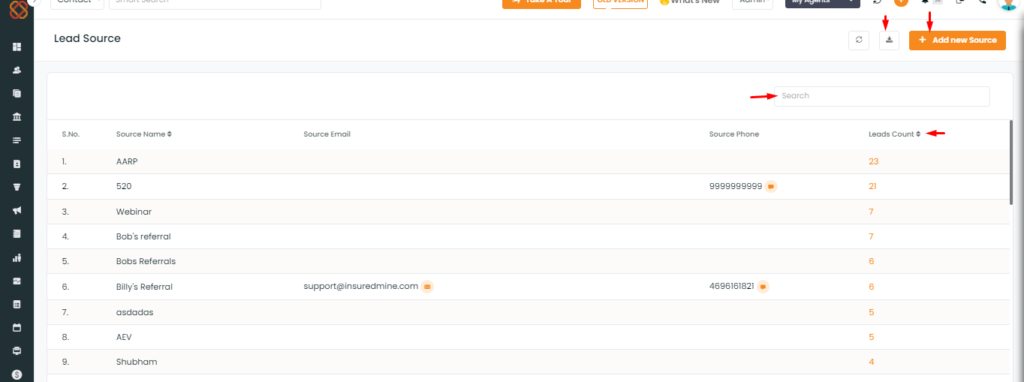Click the S.No. column header
The height and width of the screenshot is (382, 1024).
click(x=71, y=134)
